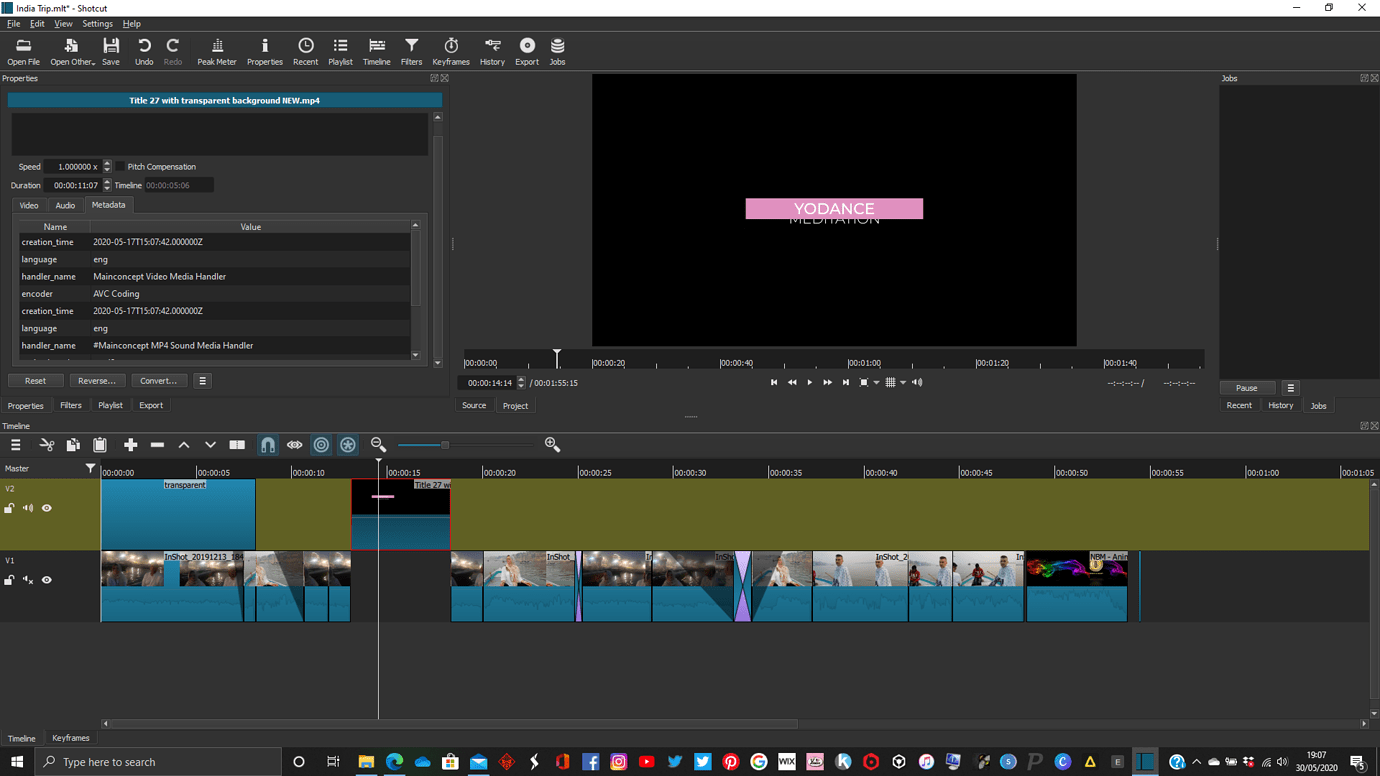Open player volume control
The image size is (1380, 776).
[917, 383]
